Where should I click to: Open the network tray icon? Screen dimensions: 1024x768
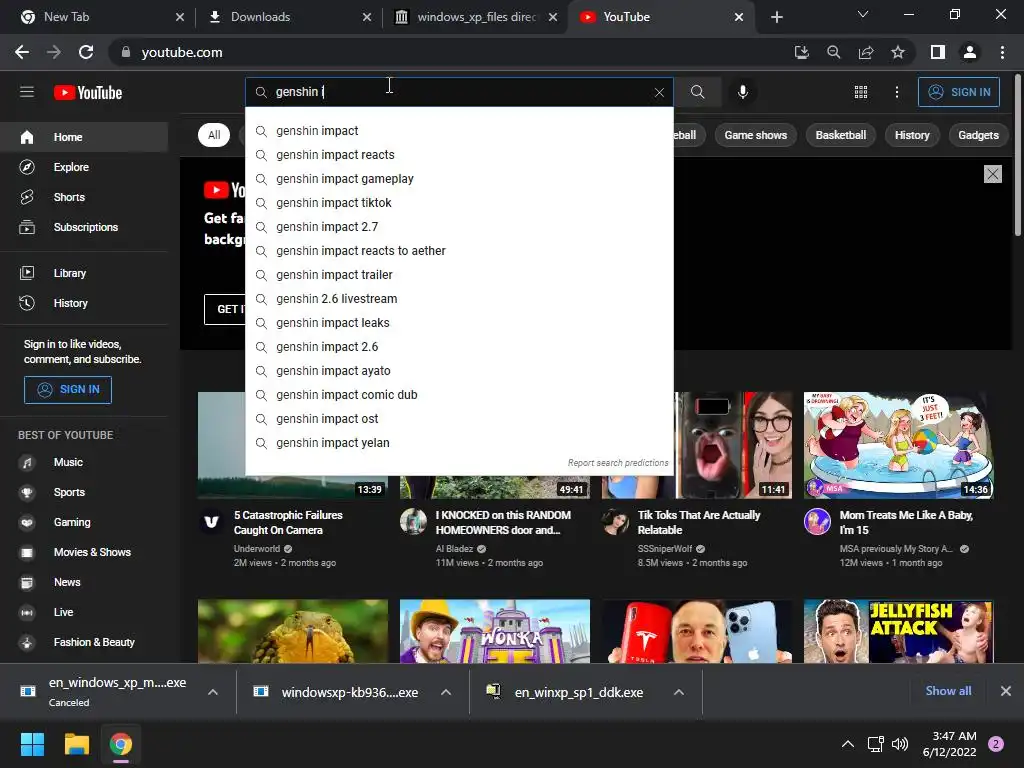875,744
